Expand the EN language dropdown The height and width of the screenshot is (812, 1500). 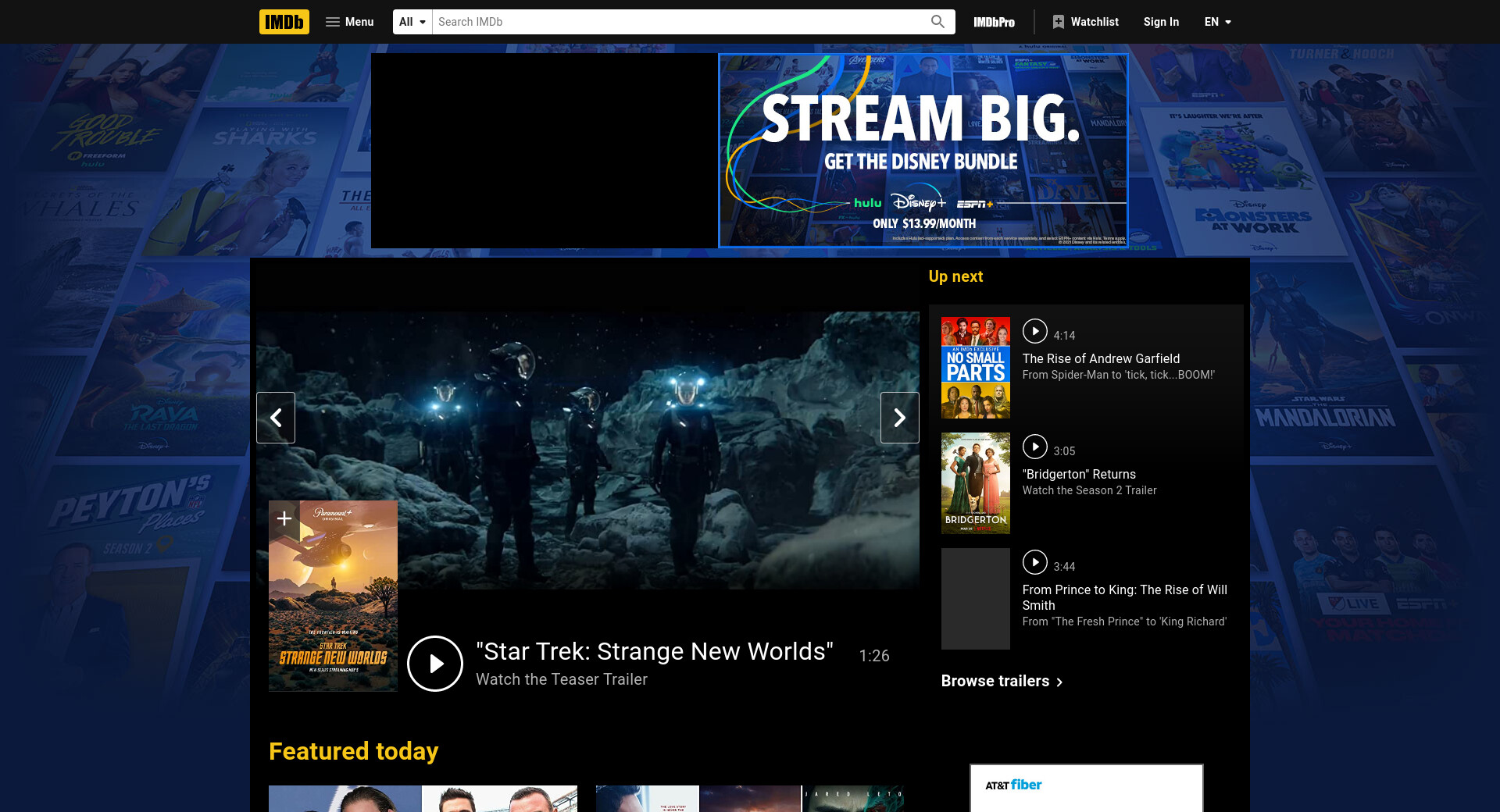tap(1217, 22)
